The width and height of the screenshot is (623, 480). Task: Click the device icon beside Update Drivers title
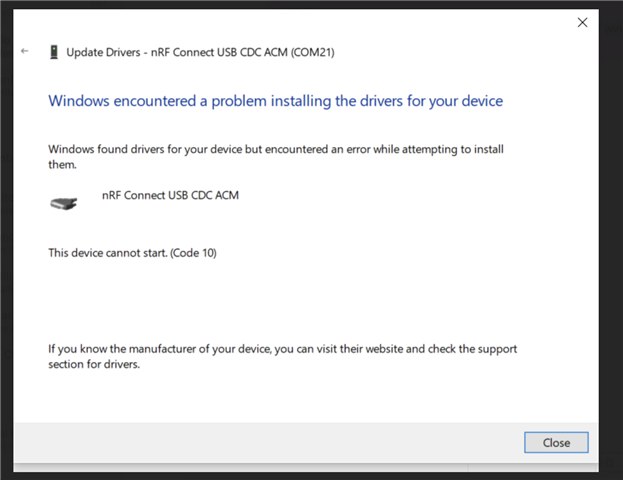coord(54,52)
